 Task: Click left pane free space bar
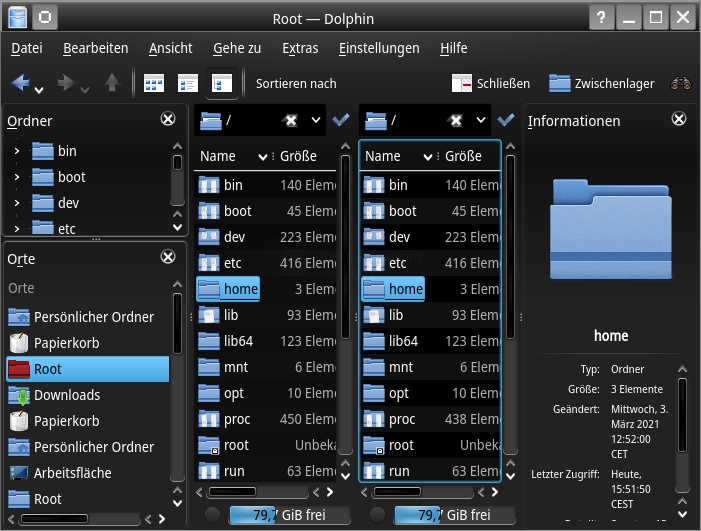pos(290,515)
